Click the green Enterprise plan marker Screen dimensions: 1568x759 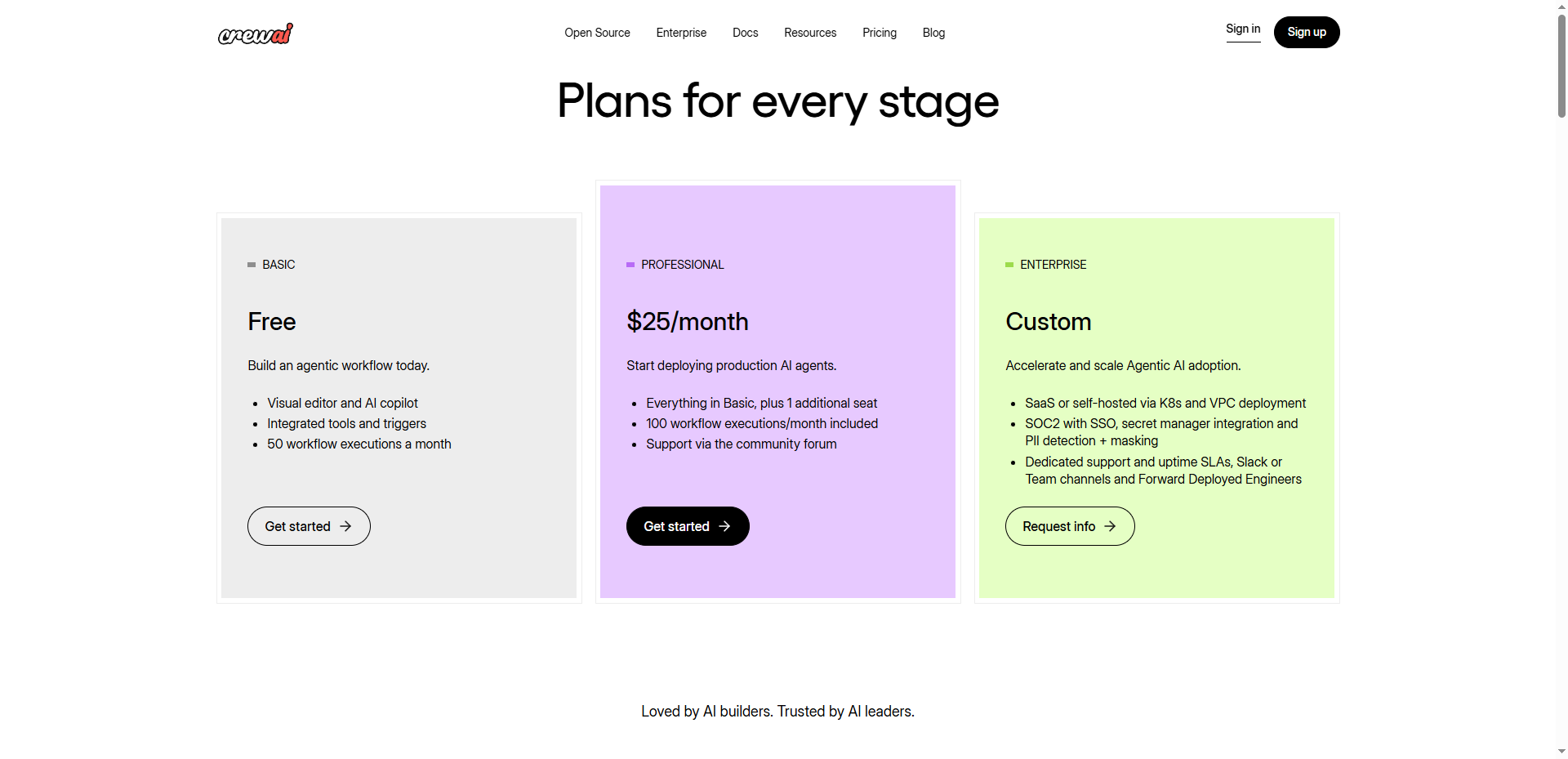(x=1009, y=265)
